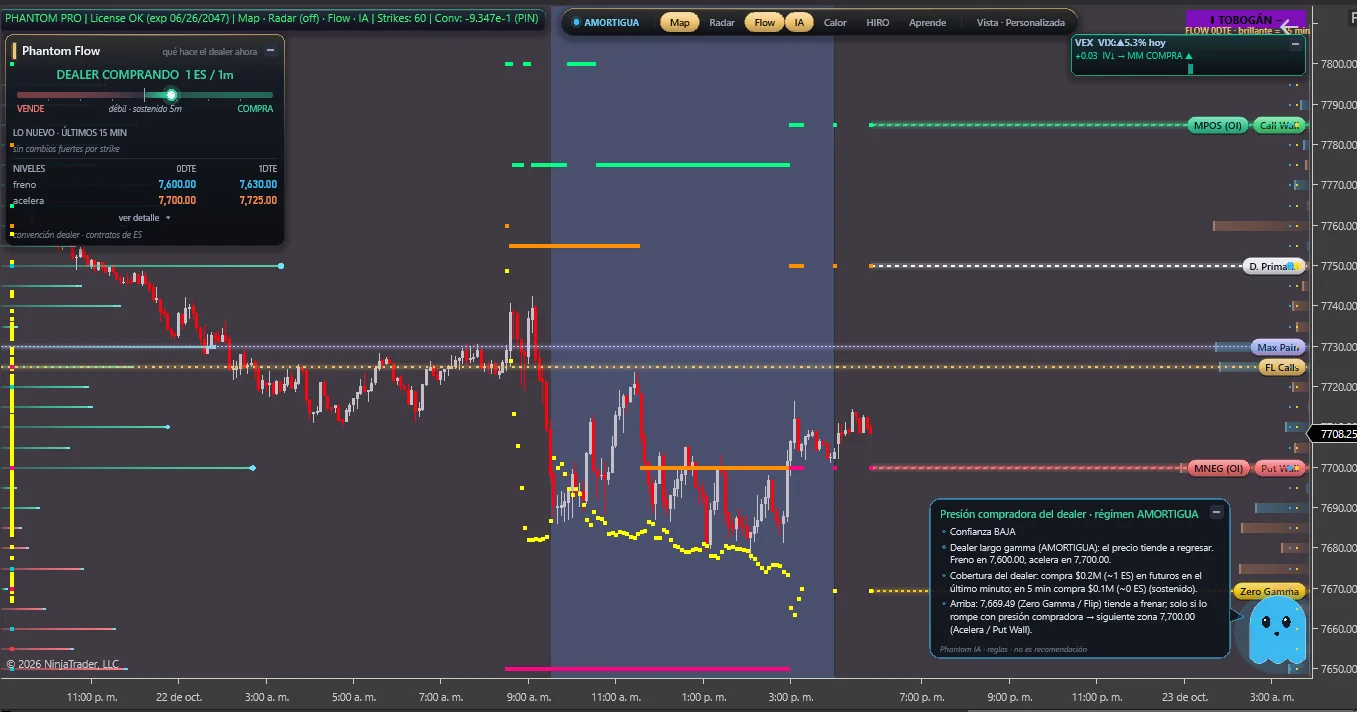1357x712 pixels.
Task: Disable the IA pill button
Action: click(x=799, y=22)
